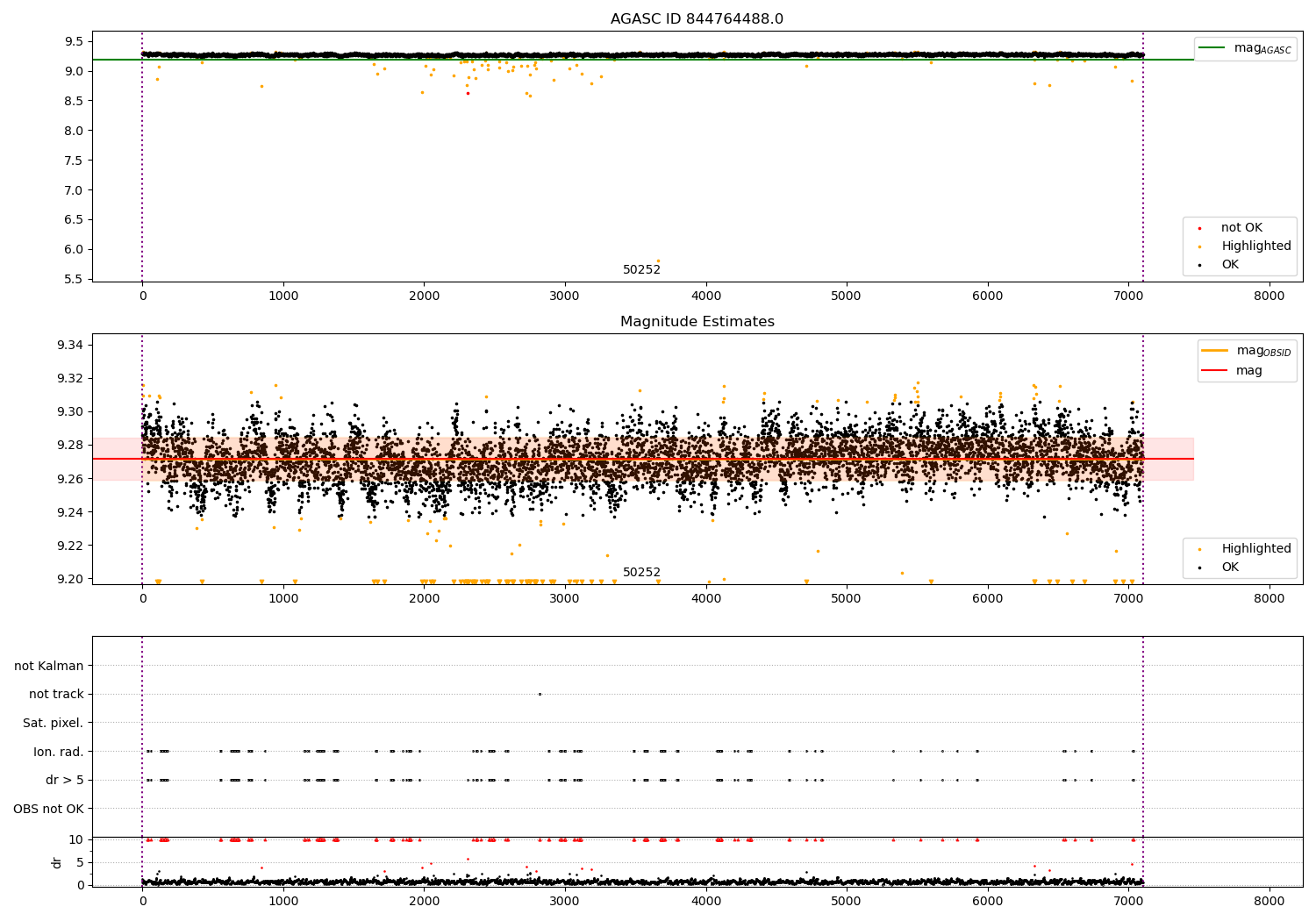
Task: Click the 'Magnitude Estimates' subplot title
Action: click(697, 322)
